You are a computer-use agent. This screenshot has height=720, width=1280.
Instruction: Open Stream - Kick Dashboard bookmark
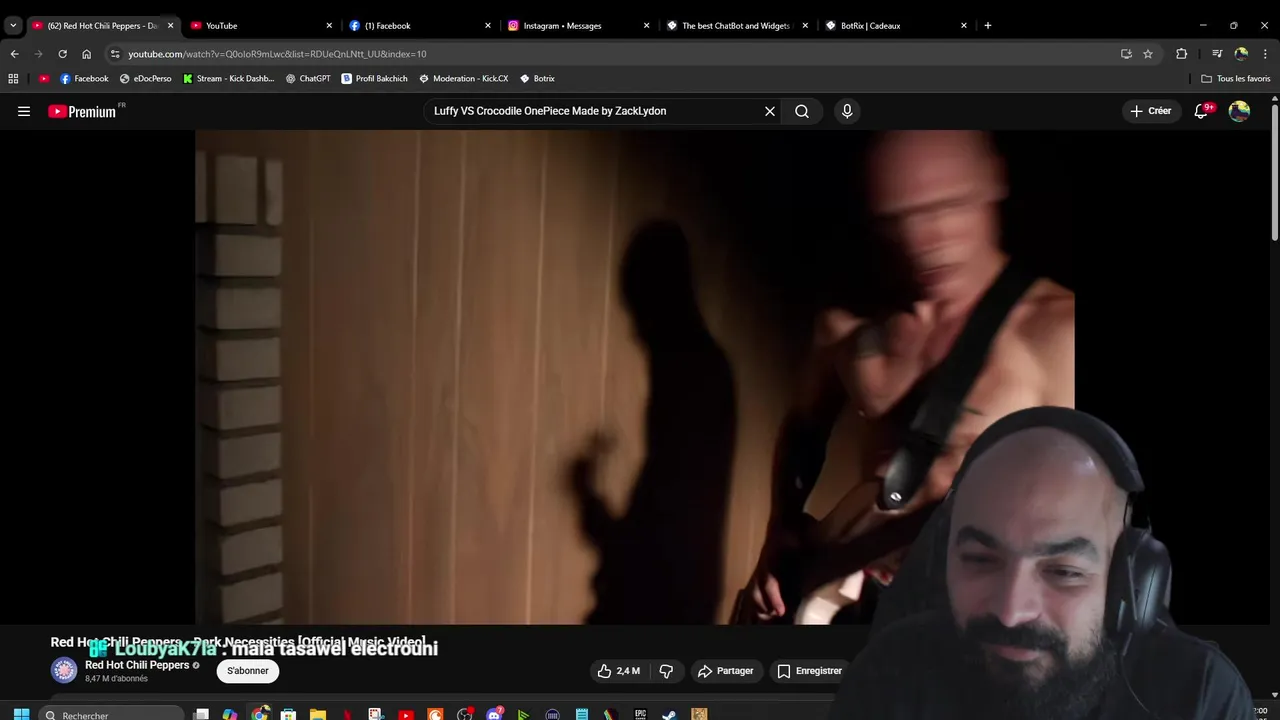click(x=228, y=78)
